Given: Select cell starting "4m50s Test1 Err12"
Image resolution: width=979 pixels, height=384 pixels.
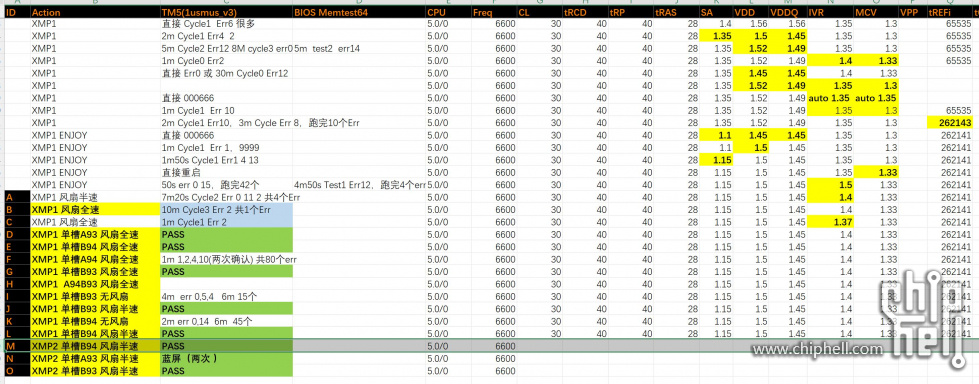Looking at the screenshot, I should 358,185.
